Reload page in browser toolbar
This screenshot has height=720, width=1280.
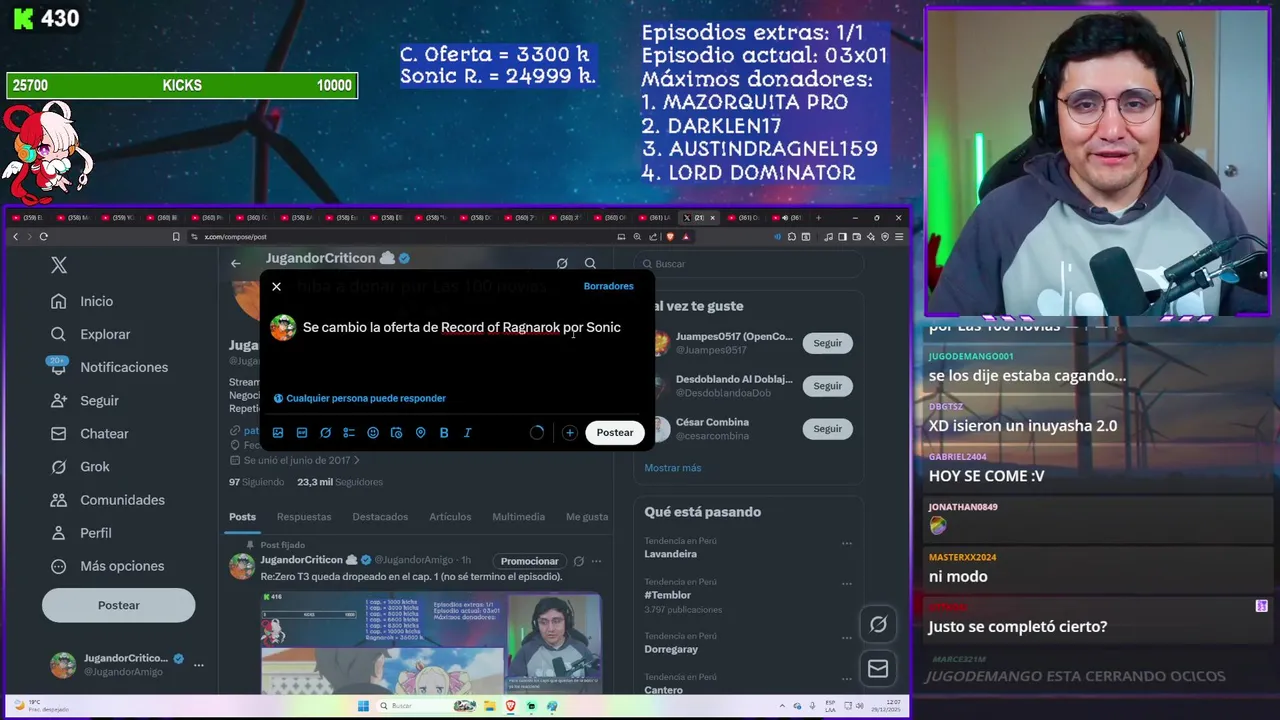[43, 237]
